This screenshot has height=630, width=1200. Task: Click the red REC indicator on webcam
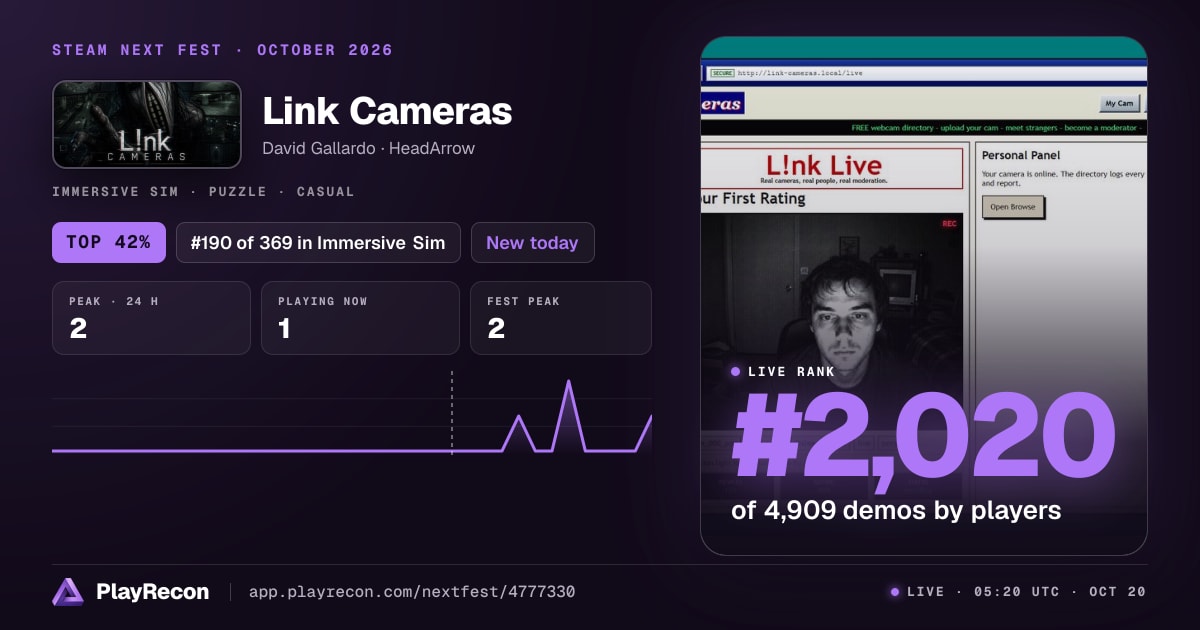point(949,224)
